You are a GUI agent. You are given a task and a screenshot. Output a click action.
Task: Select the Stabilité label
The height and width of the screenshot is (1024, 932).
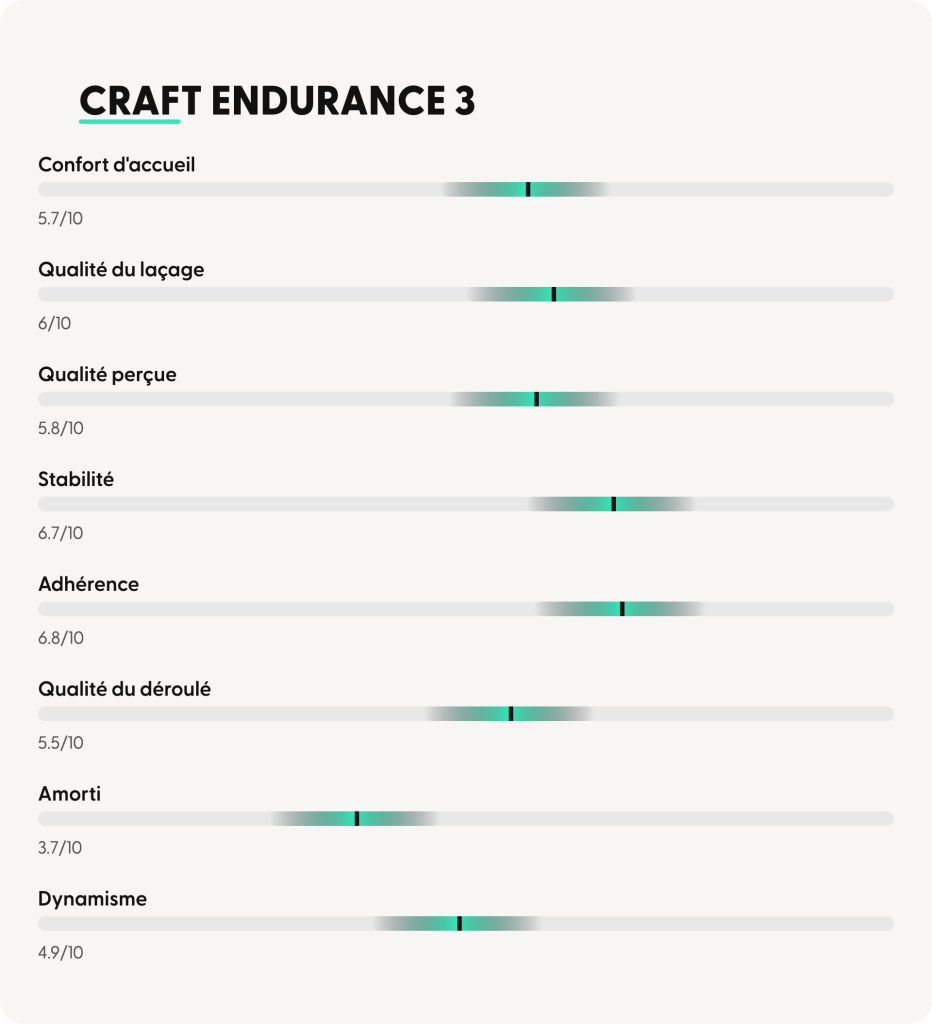click(76, 479)
